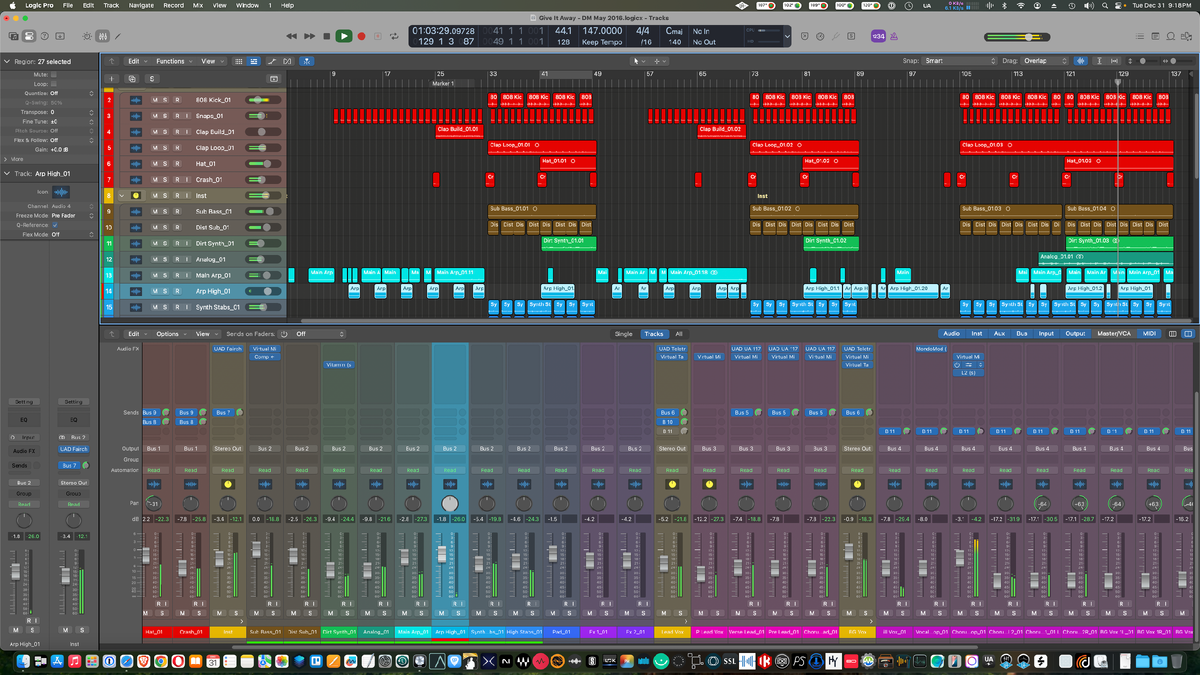Open the Editors pencil icon
1200x675 pixels.
(117, 36)
